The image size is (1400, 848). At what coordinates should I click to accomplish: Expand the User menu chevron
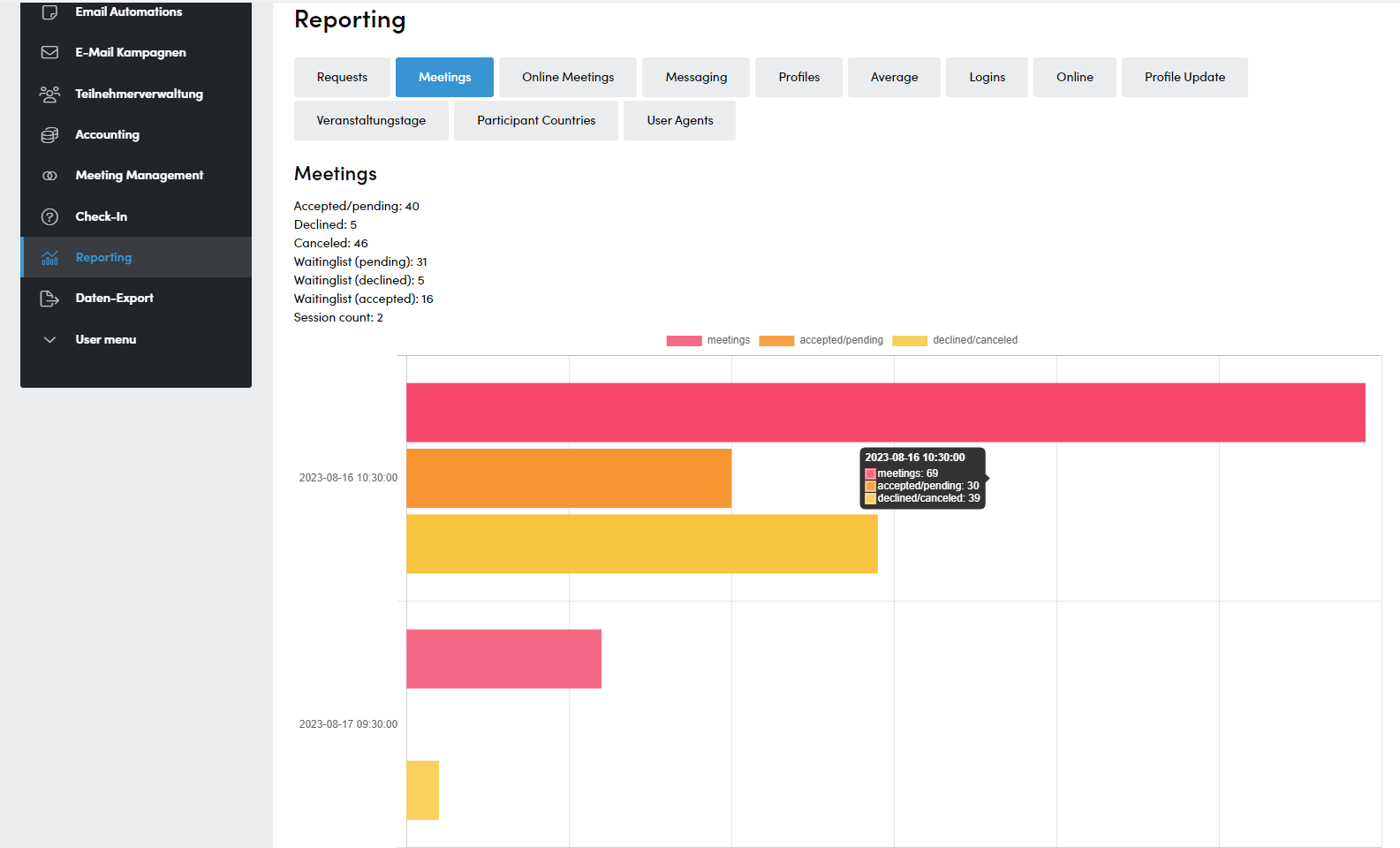[49, 339]
